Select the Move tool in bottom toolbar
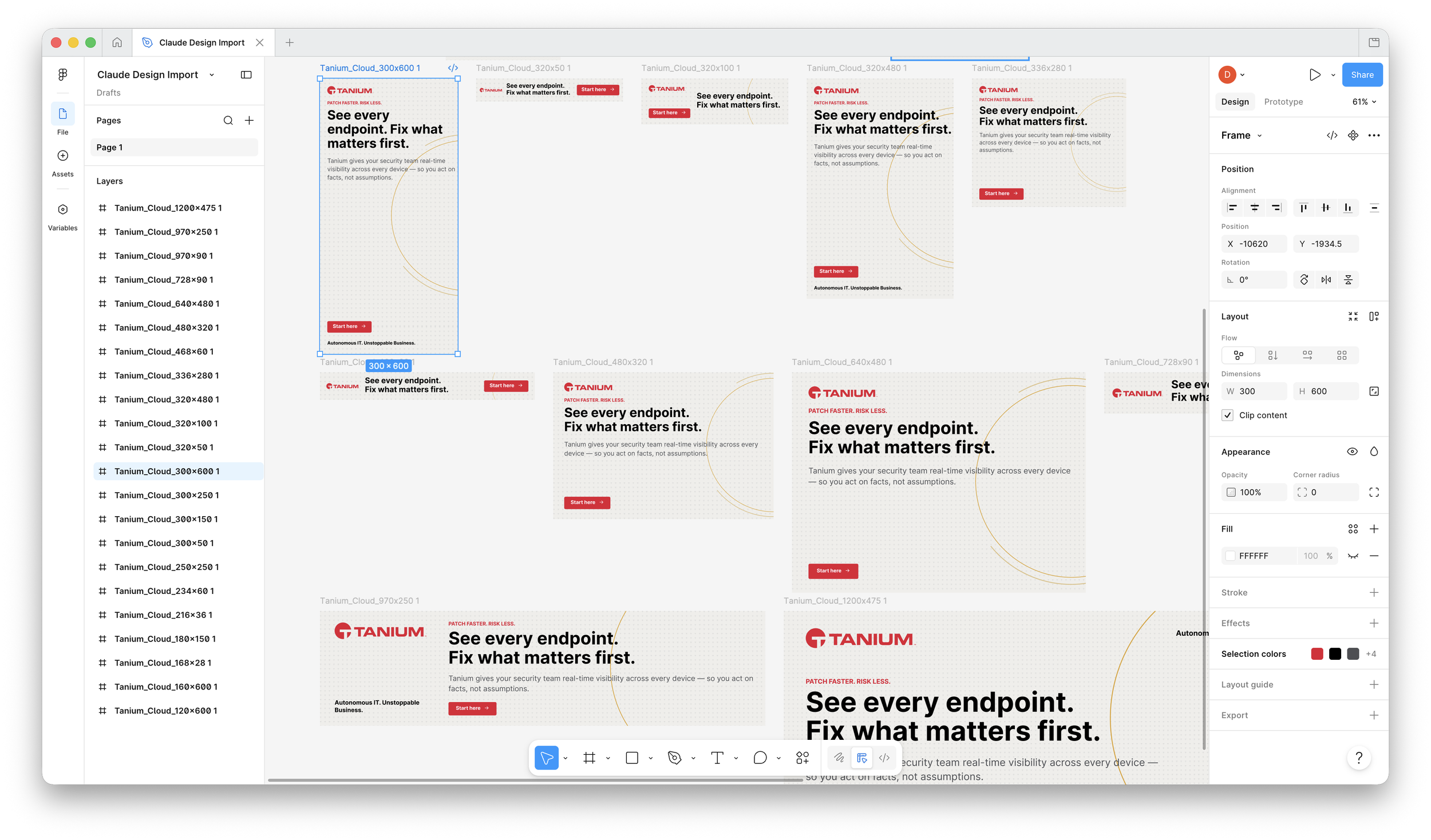Screen dimensions: 1431x840 tap(547, 758)
